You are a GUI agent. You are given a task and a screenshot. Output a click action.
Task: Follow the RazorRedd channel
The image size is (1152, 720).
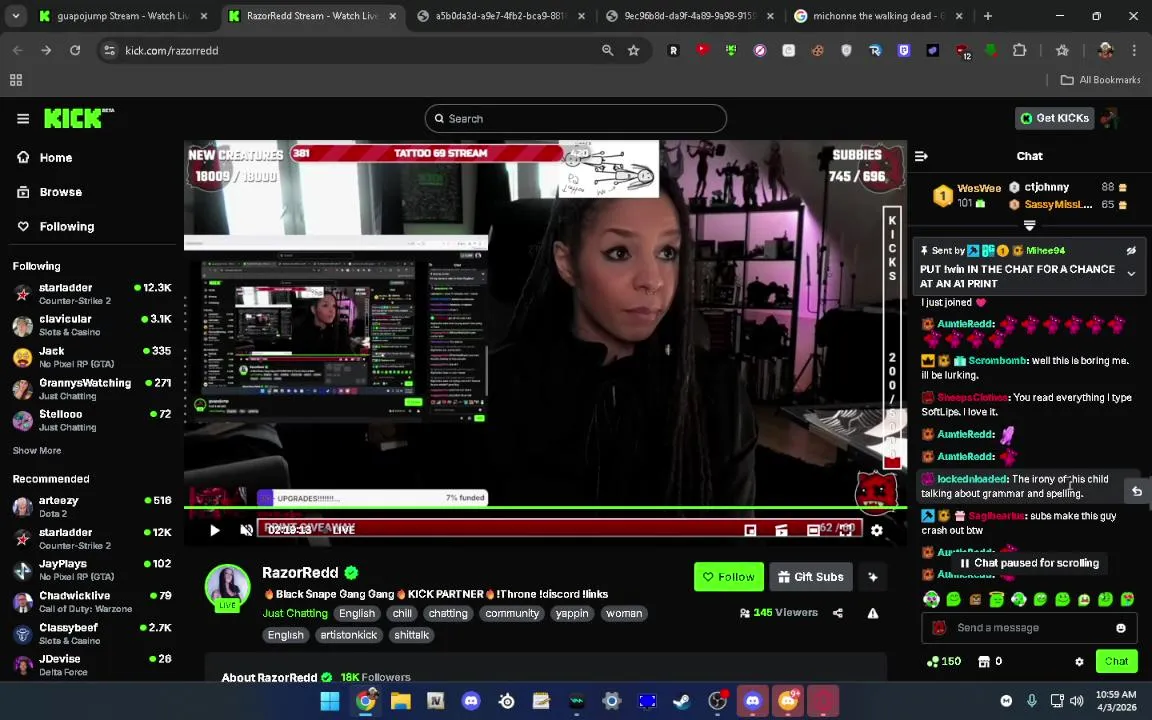pos(728,577)
